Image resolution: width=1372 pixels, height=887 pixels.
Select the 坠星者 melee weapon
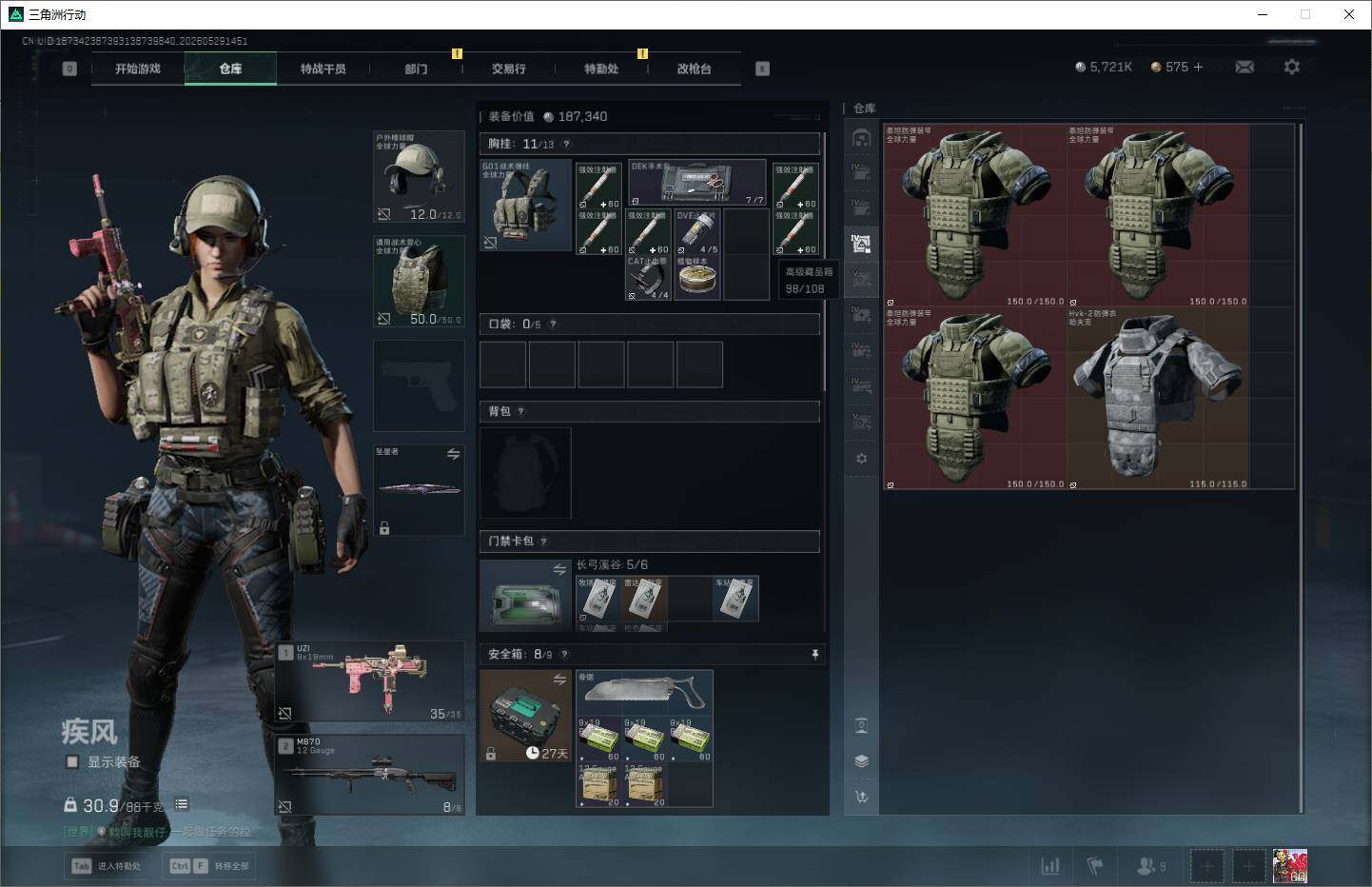click(x=419, y=489)
